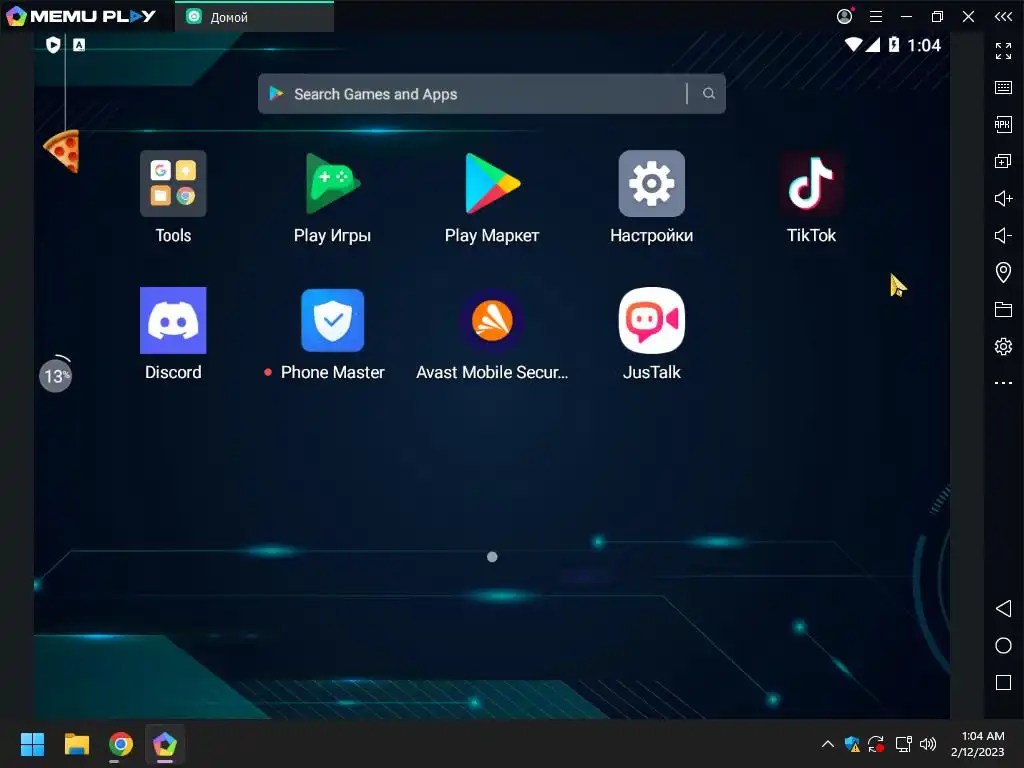The image size is (1024, 768).
Task: Open the MEmu account profile icon
Action: pos(845,16)
